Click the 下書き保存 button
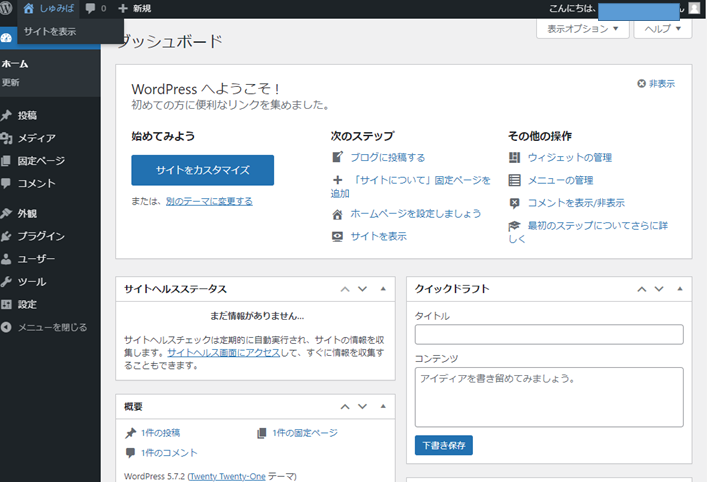 [444, 445]
